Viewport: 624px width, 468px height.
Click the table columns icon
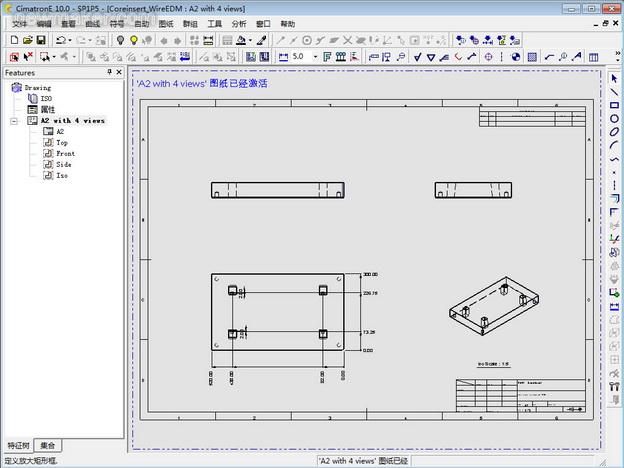[593, 57]
